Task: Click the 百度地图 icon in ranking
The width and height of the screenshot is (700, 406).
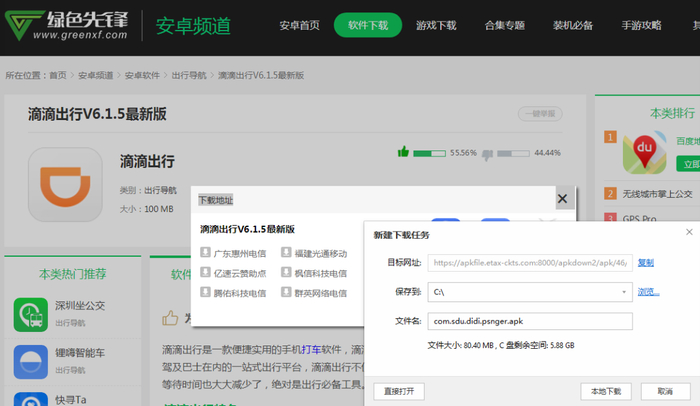Action: [644, 153]
